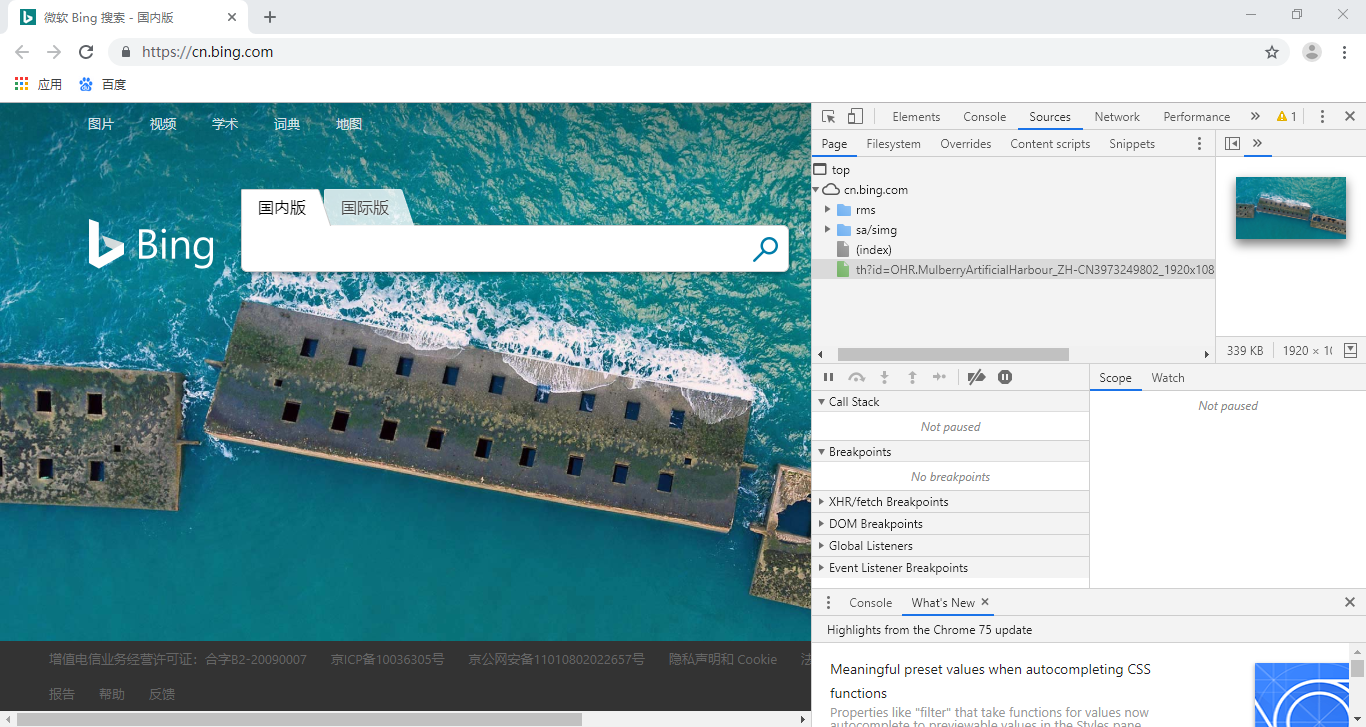Image resolution: width=1366 pixels, height=727 pixels.
Task: Click the step over debugger icon
Action: [x=856, y=377]
